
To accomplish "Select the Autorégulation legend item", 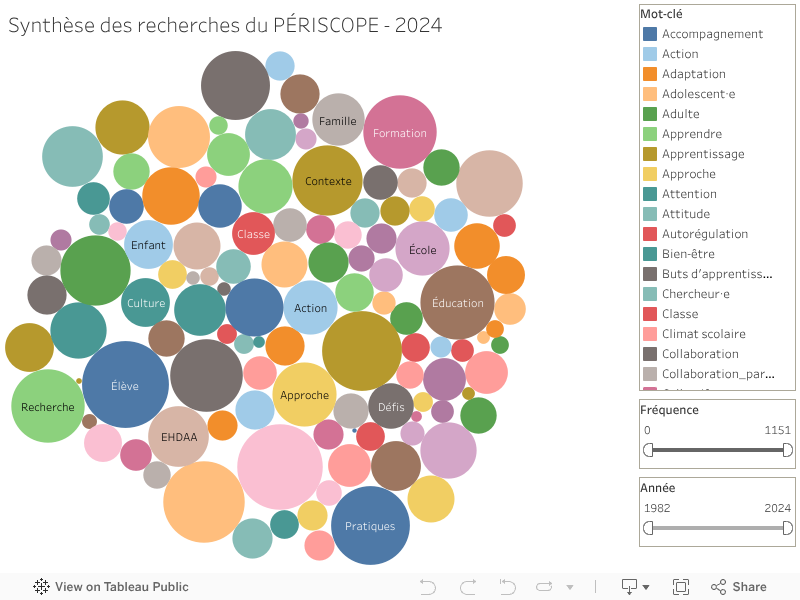I will point(704,234).
